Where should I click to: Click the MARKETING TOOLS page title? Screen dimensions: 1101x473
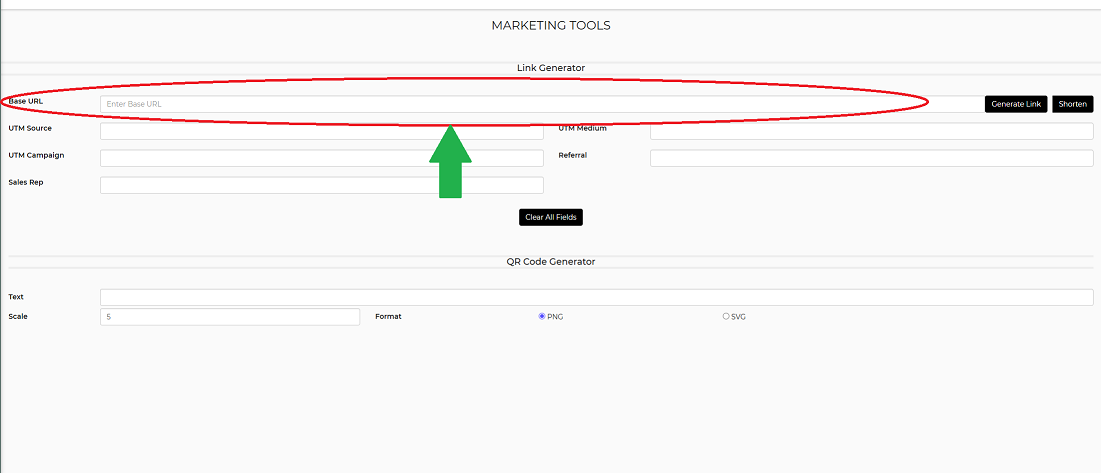click(x=551, y=26)
